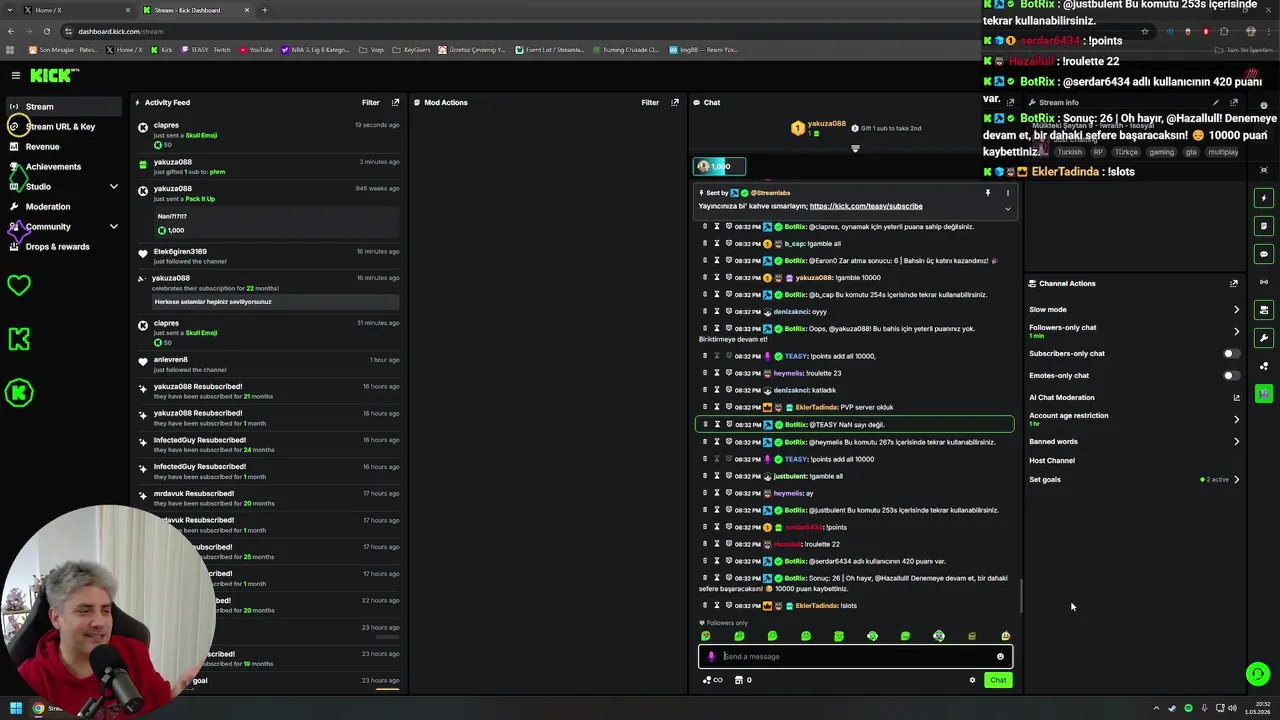Image resolution: width=1280 pixels, height=720 pixels.
Task: Click the Kick logo in the header
Action: pyautogui.click(x=54, y=75)
